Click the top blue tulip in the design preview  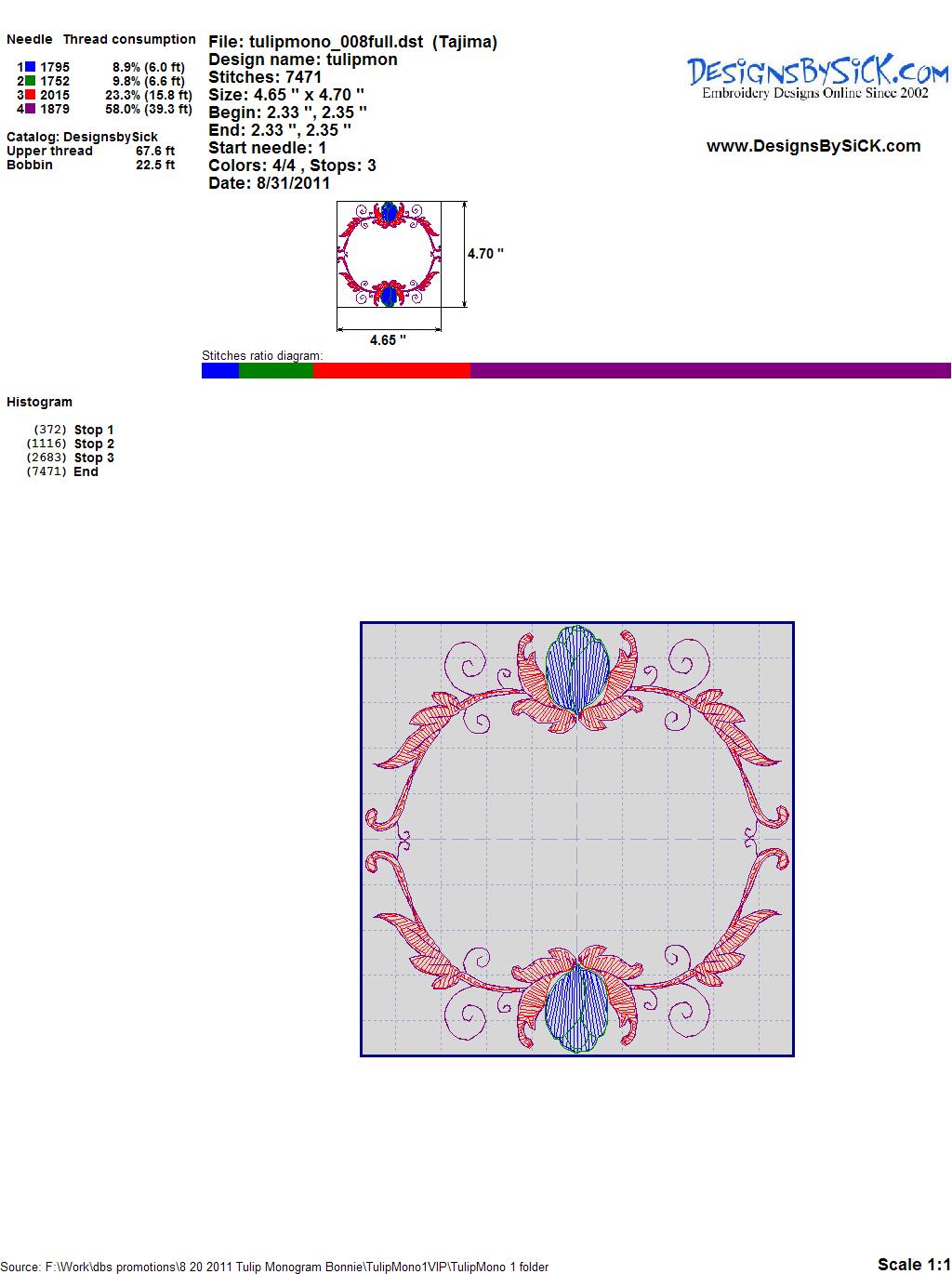coord(577,668)
